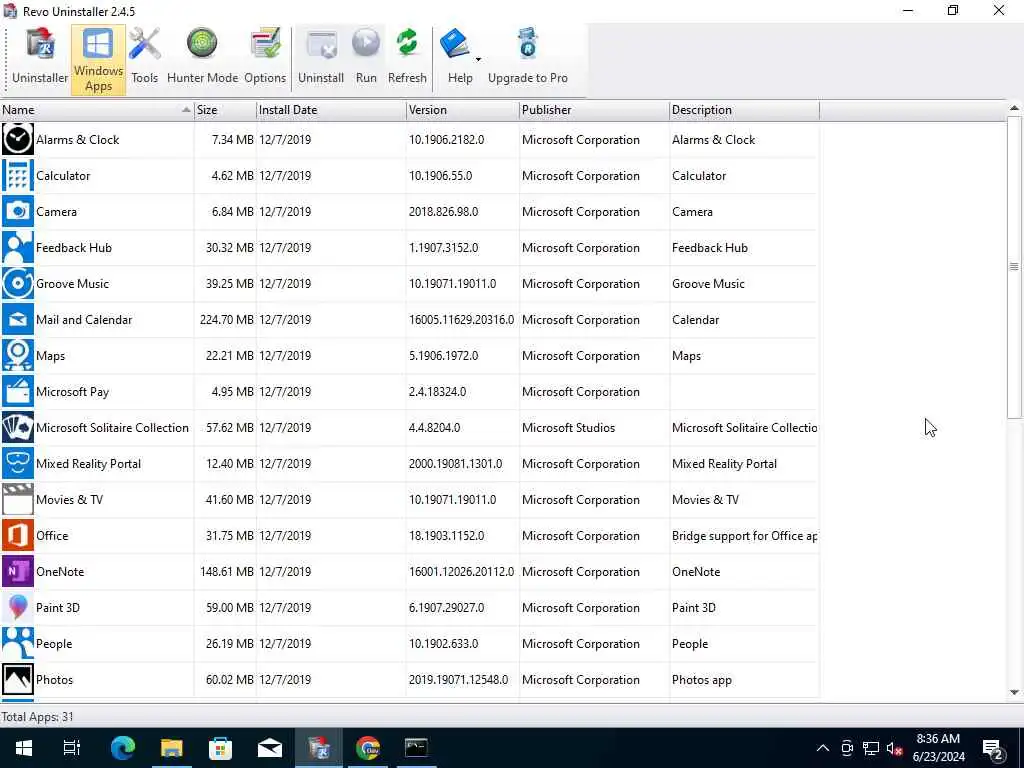Open Task View on the taskbar

[72, 748]
